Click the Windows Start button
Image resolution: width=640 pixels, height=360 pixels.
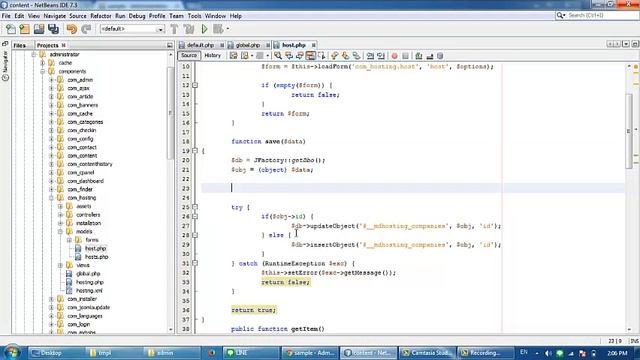(12, 352)
